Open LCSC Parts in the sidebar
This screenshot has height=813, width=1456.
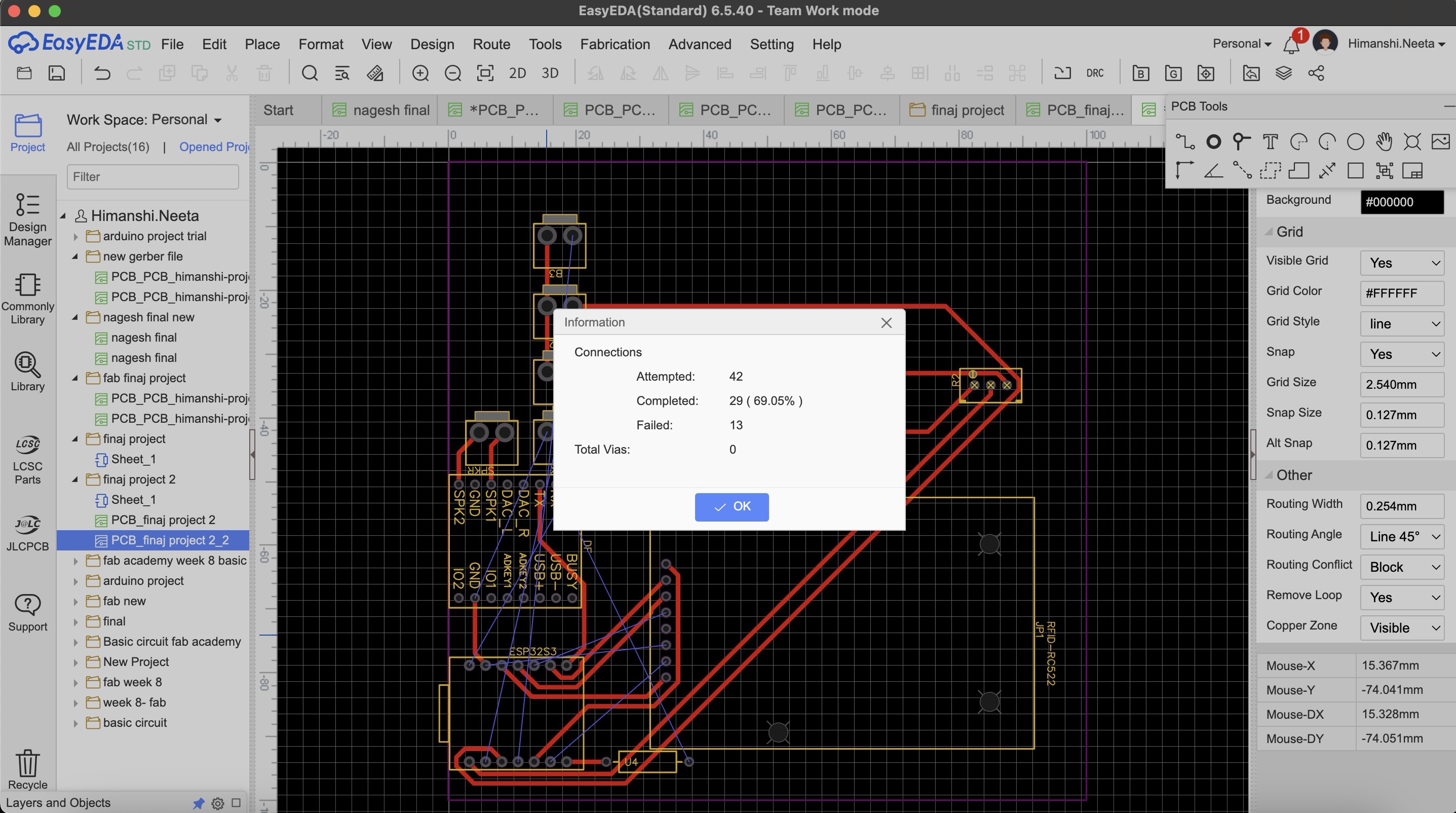tap(28, 460)
